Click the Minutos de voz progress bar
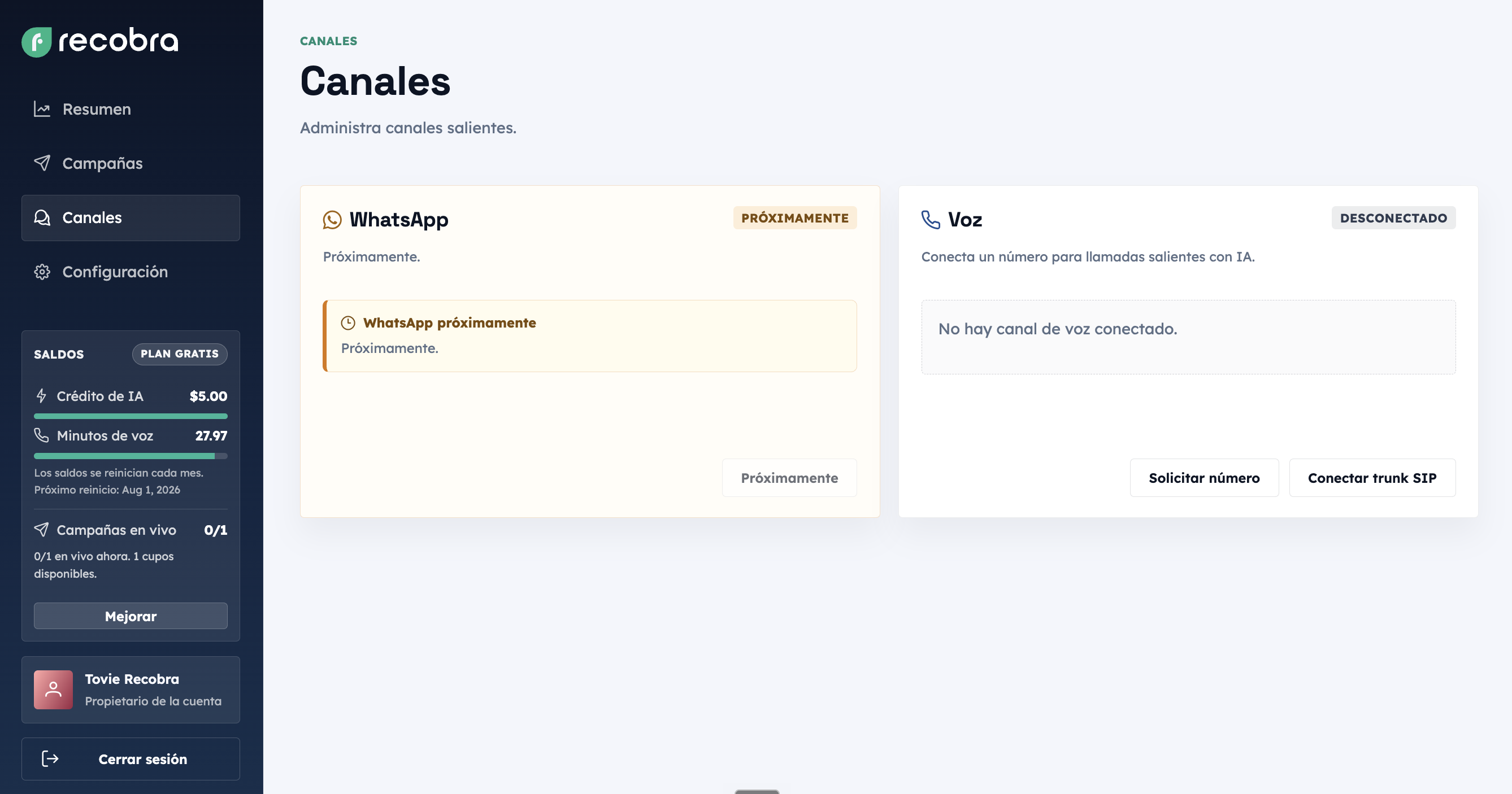The height and width of the screenshot is (794, 1512). point(131,456)
